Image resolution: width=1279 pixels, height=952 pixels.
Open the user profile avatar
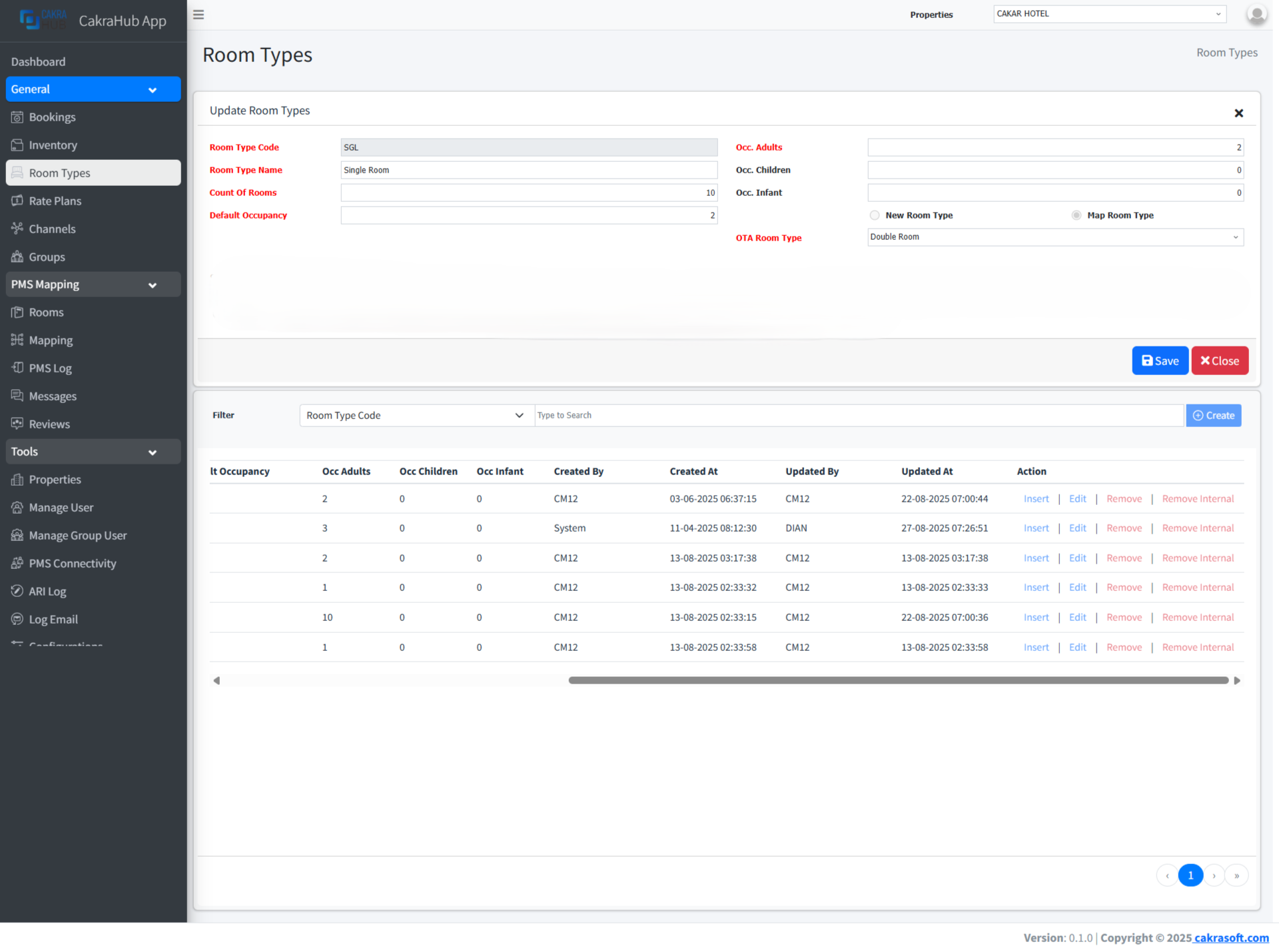1256,14
